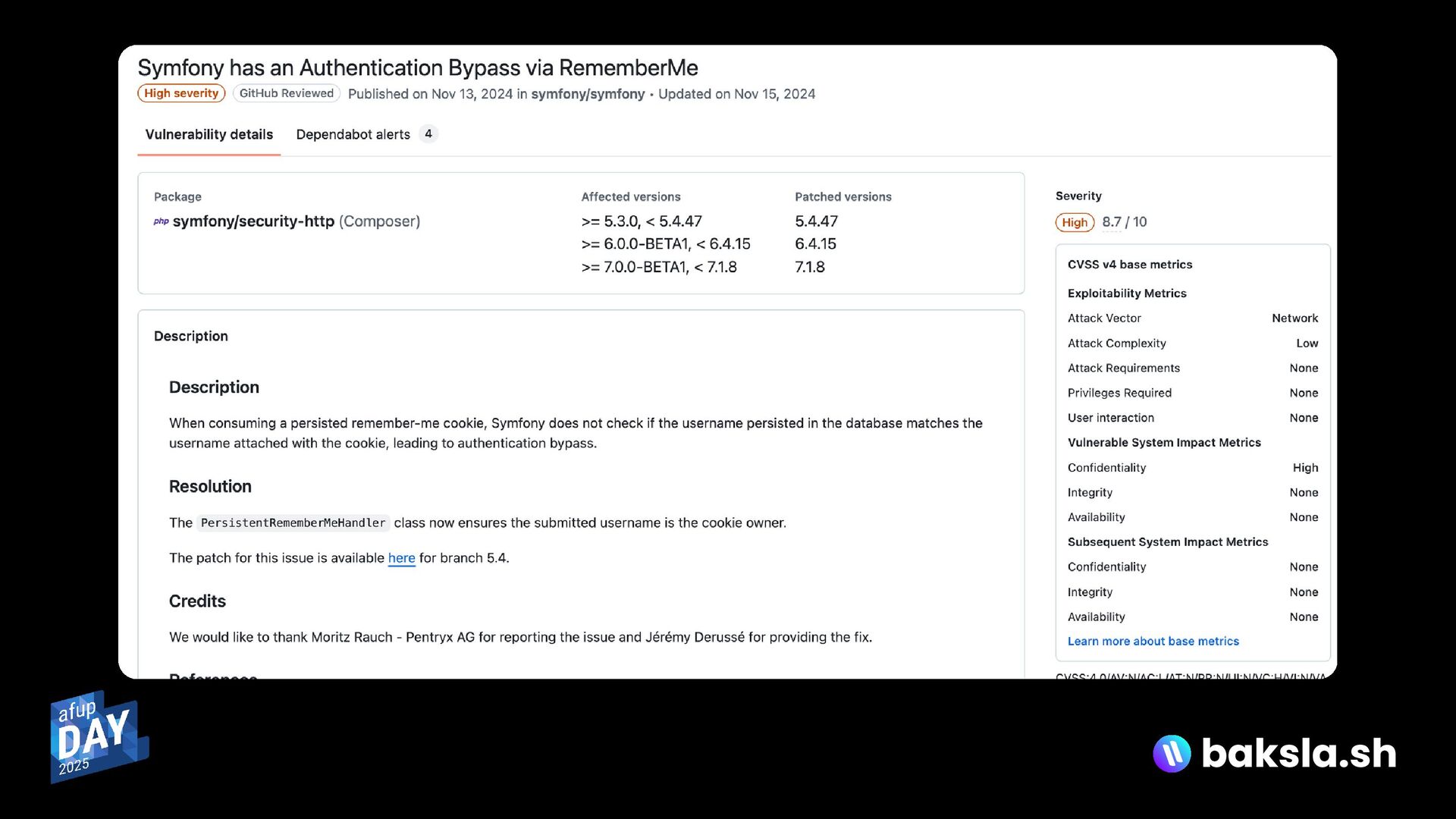Click the GitHub Reviewed badge
1456x819 pixels.
[x=286, y=93]
